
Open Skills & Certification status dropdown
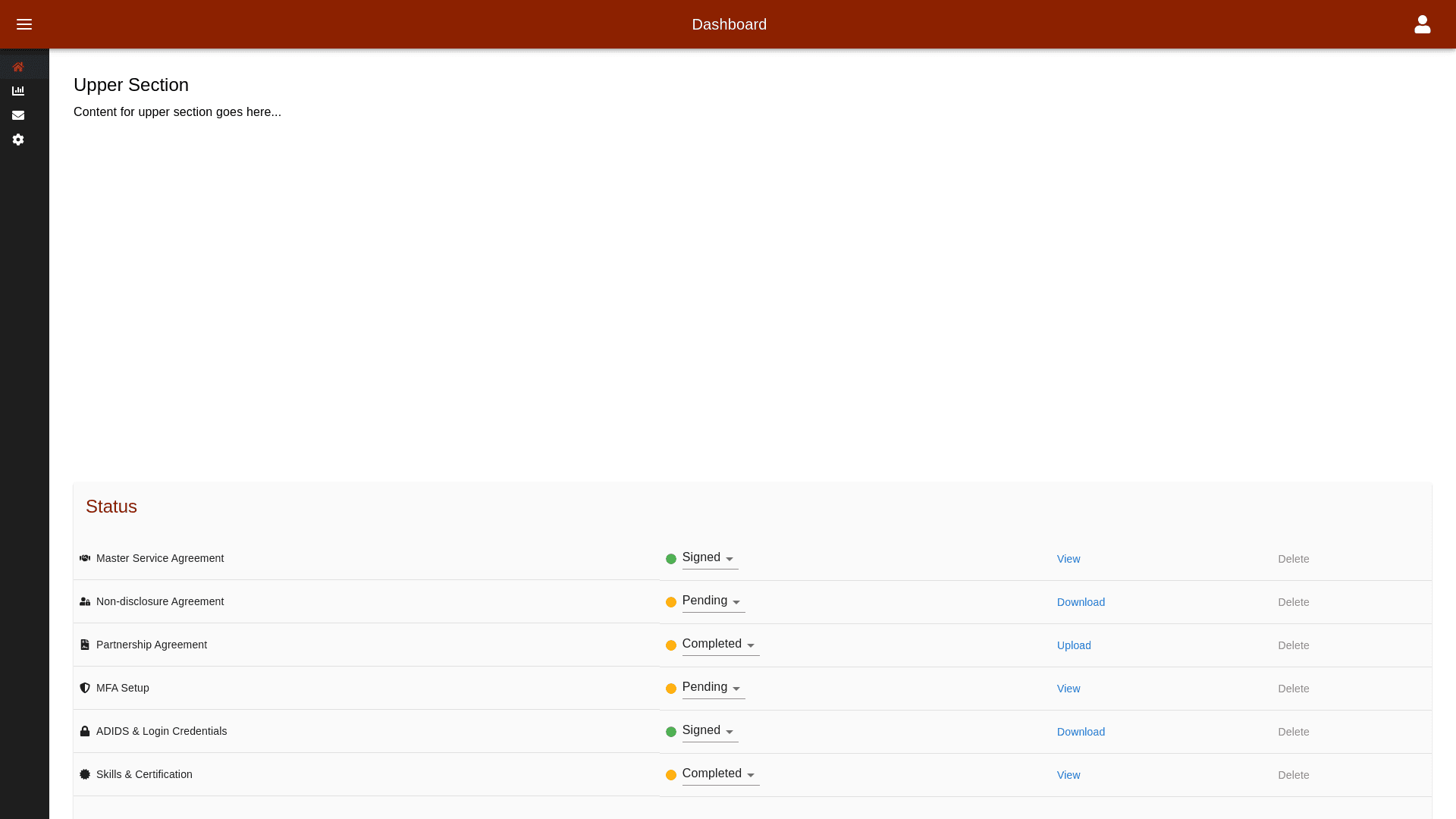(x=720, y=774)
